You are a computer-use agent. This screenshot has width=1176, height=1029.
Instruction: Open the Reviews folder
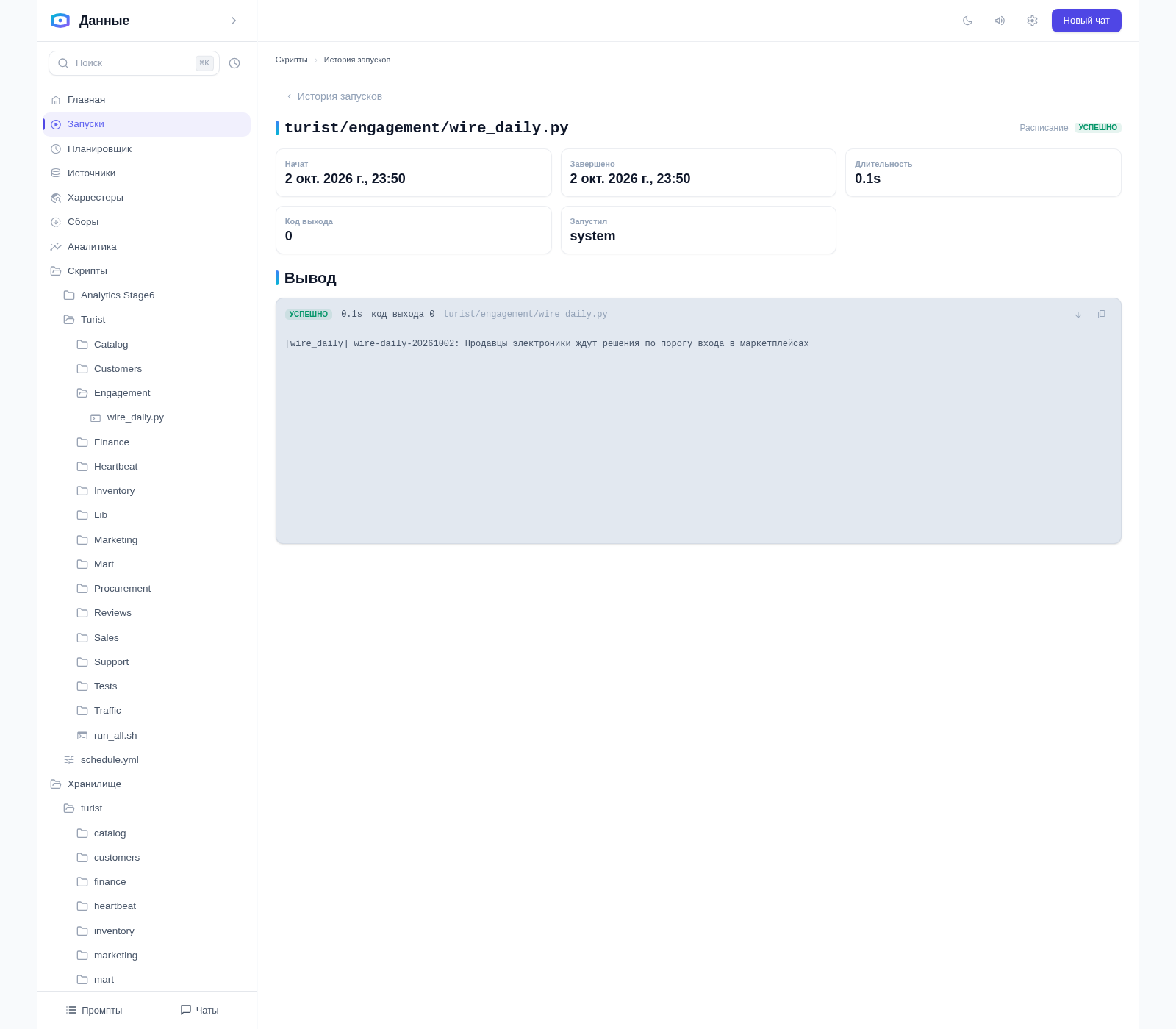(x=146, y=613)
